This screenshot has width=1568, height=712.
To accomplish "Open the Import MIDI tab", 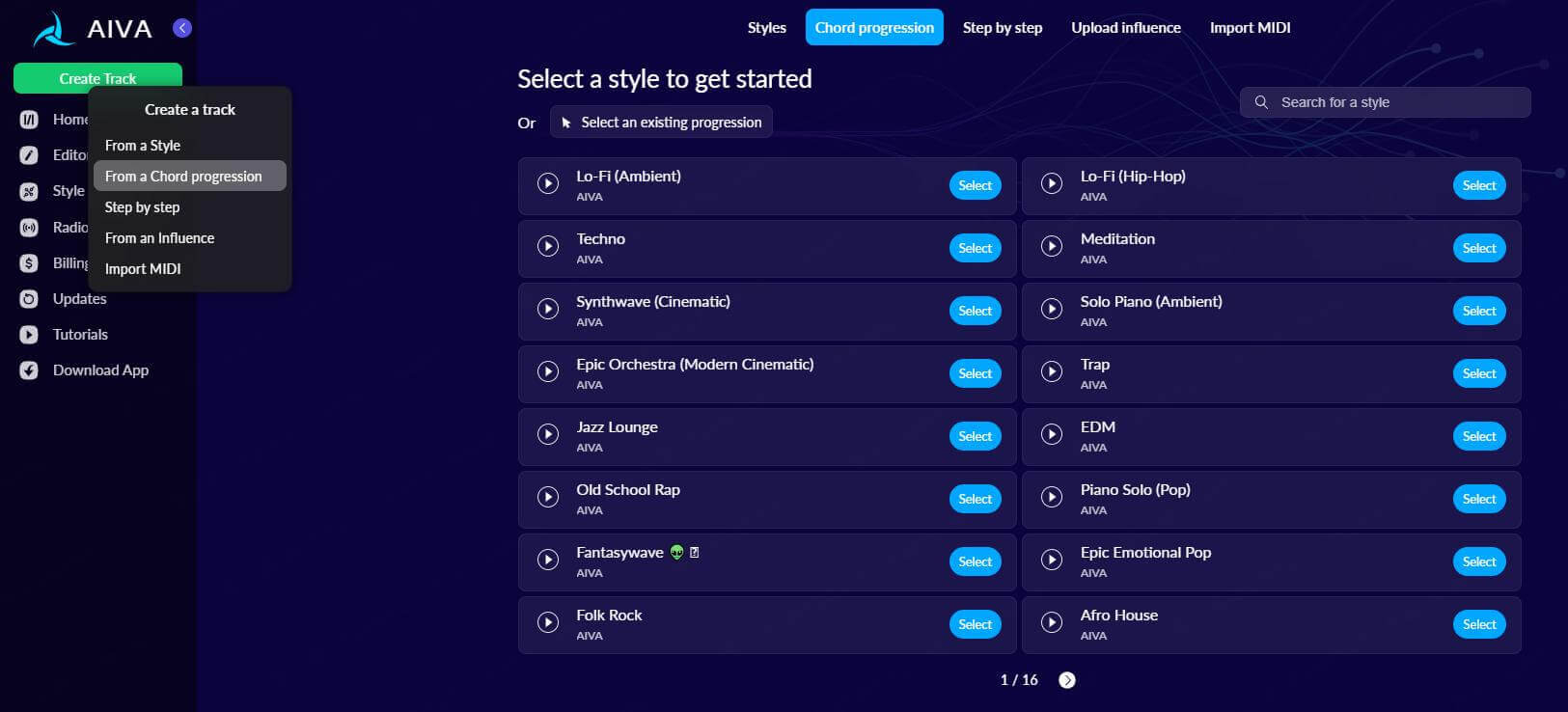I will tap(1250, 28).
